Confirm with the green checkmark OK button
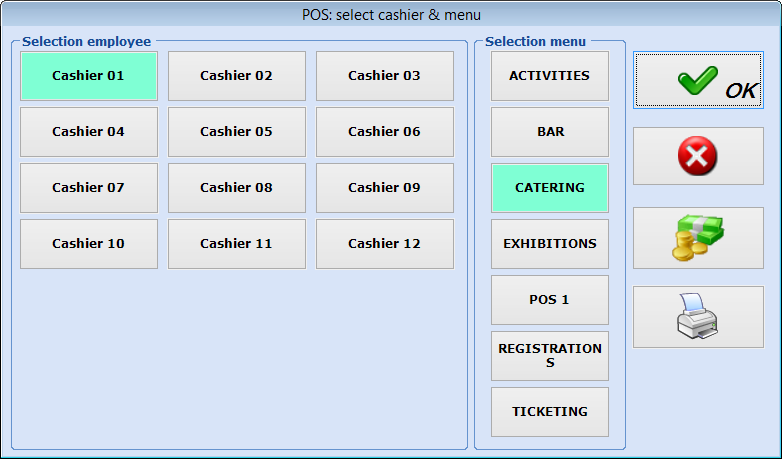Viewport: 782px width, 459px height. (x=698, y=81)
